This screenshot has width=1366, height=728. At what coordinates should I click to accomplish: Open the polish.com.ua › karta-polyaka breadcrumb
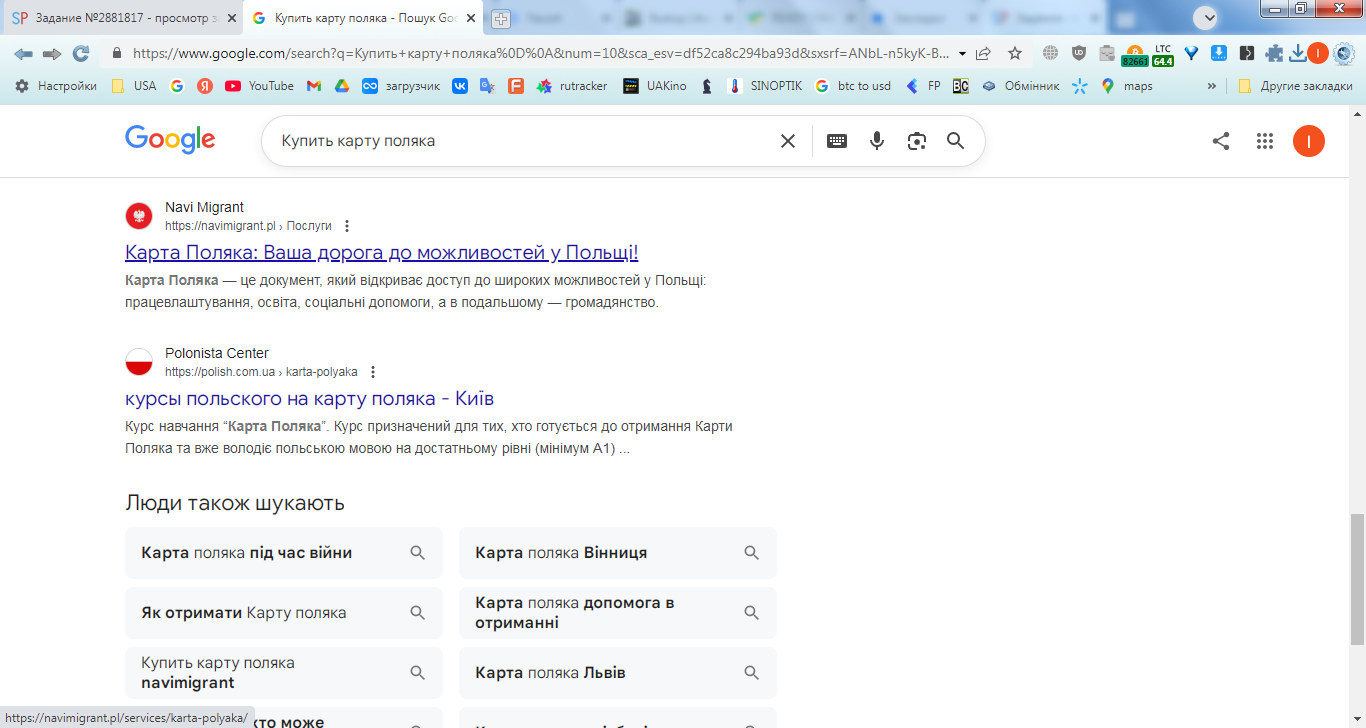coord(261,372)
